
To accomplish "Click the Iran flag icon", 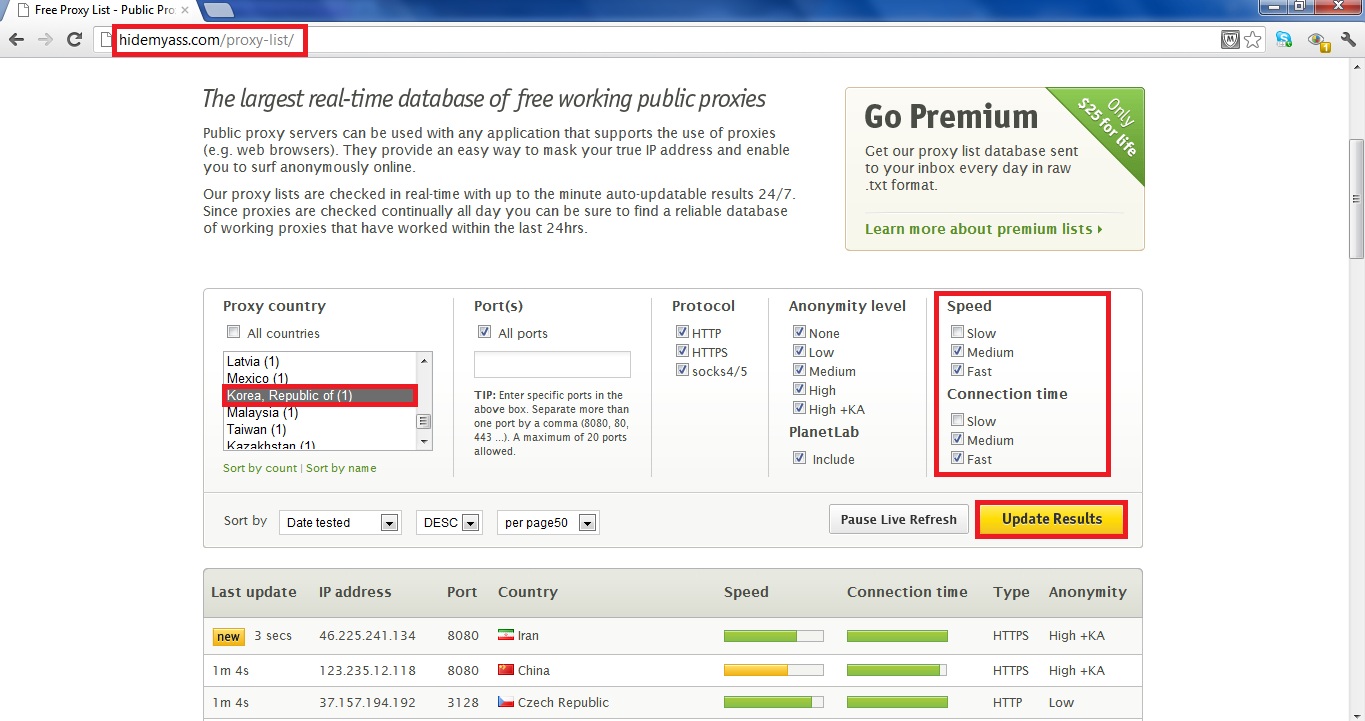I will (x=505, y=635).
